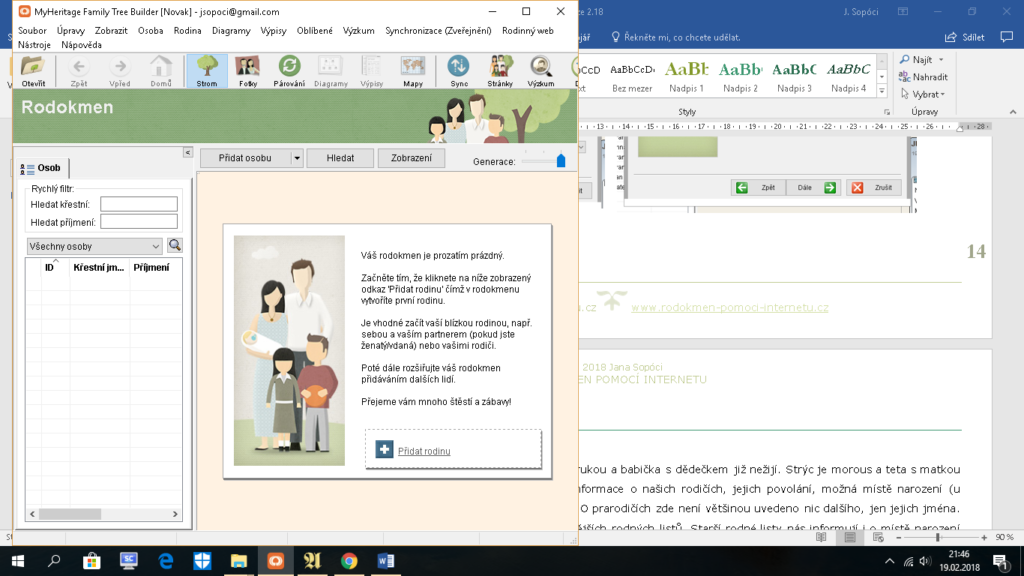Go to Domů (home) in the toolbar
Screen dimensions: 1024x576
click(x=161, y=71)
